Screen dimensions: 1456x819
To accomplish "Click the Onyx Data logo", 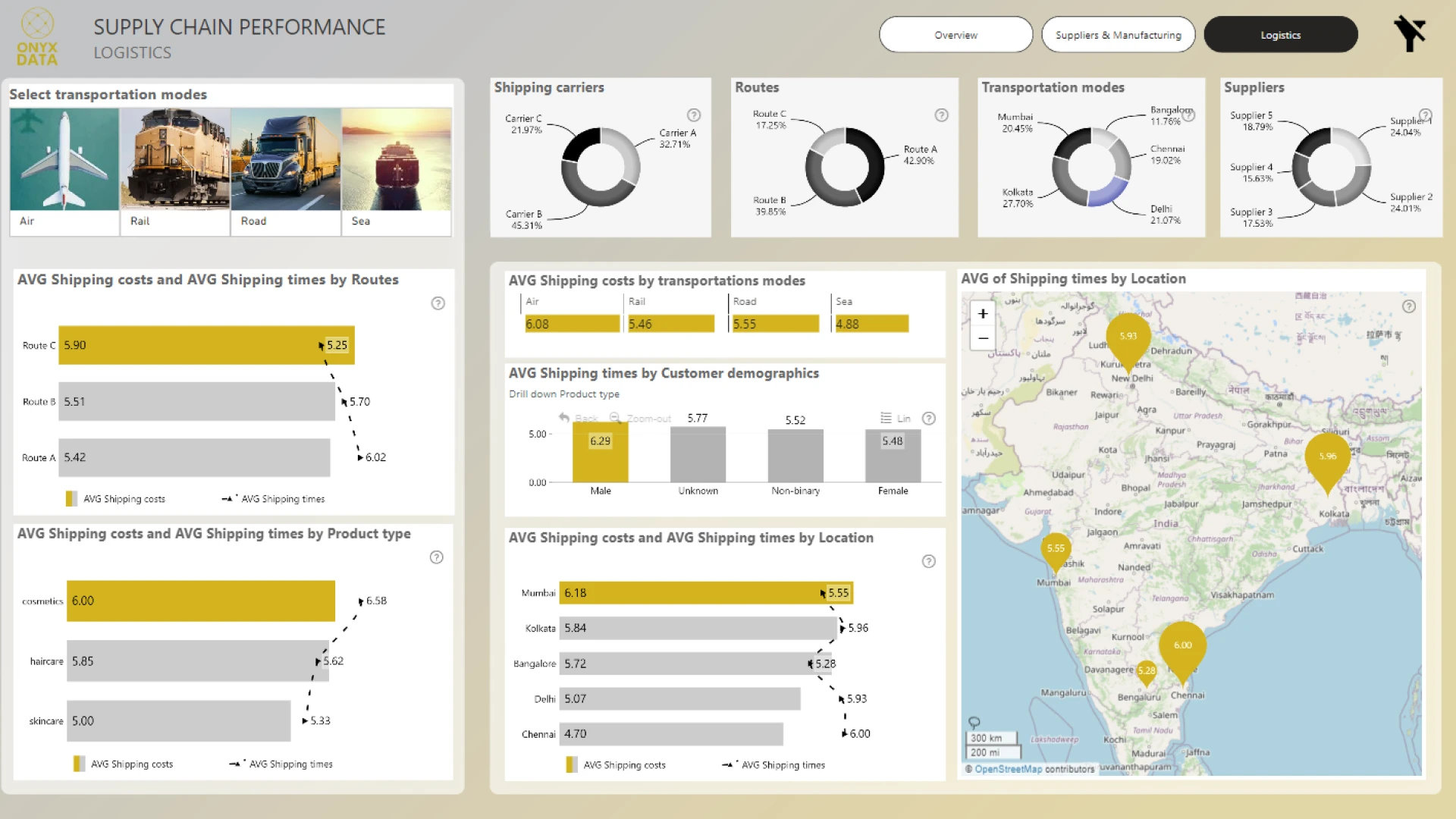I will 37,36.
